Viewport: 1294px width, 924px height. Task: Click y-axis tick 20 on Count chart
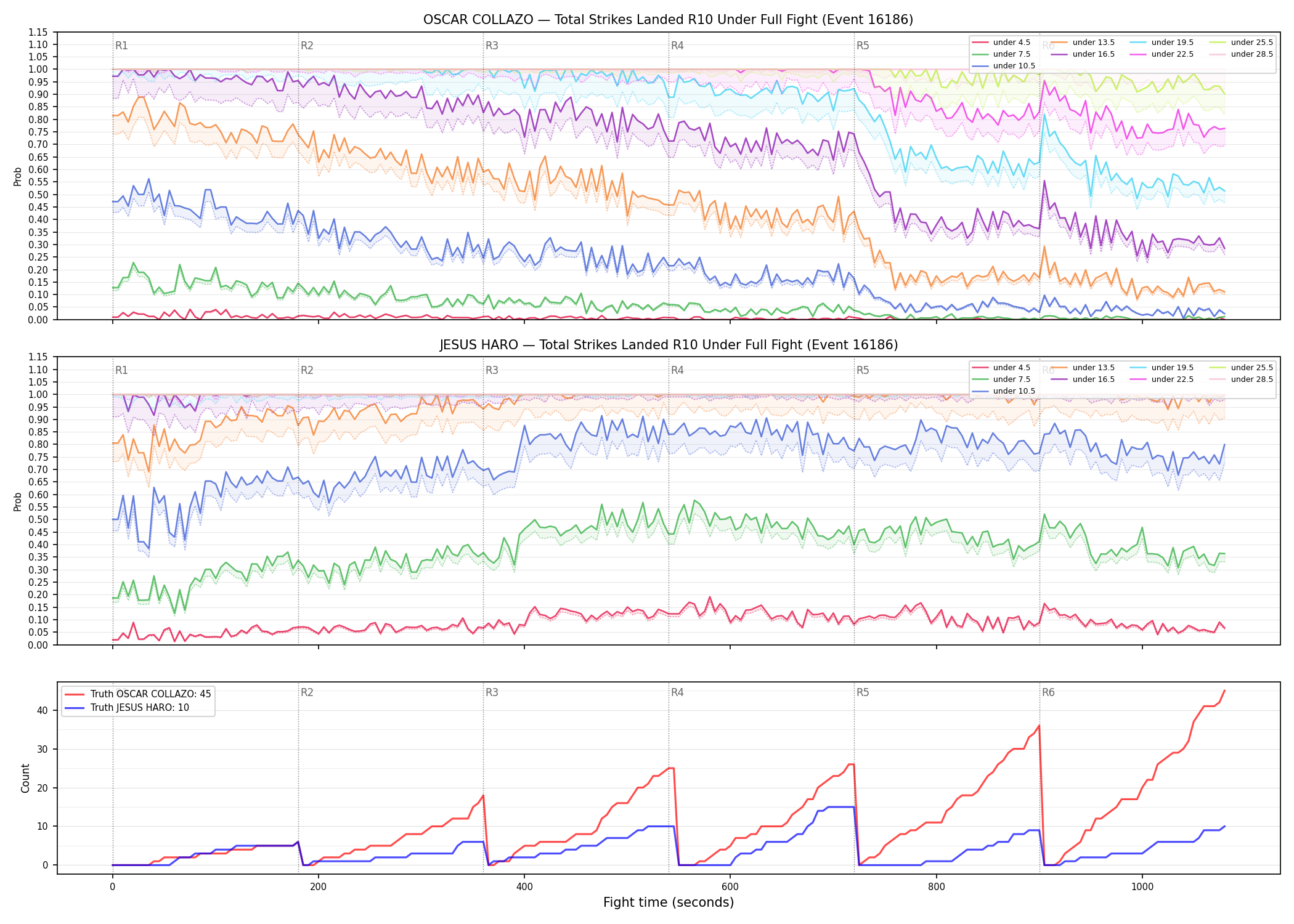pos(43,788)
